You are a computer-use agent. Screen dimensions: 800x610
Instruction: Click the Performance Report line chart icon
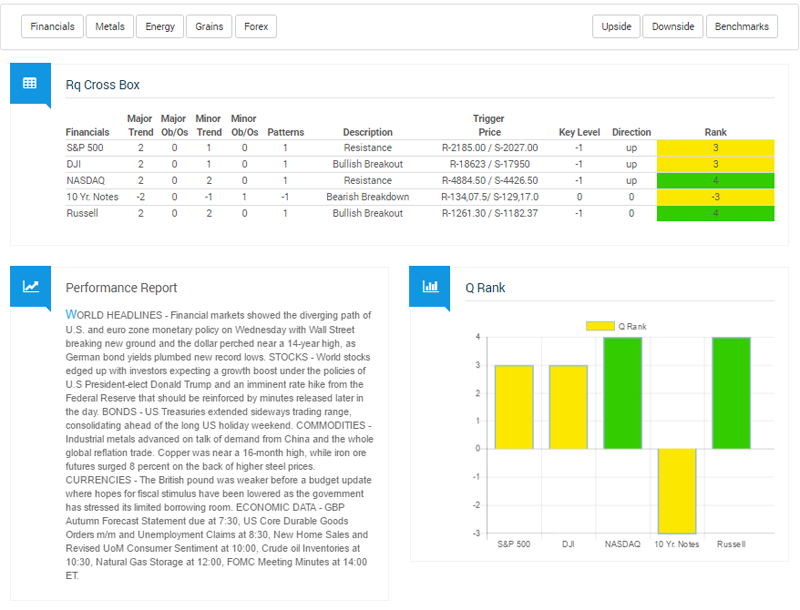pos(31,286)
